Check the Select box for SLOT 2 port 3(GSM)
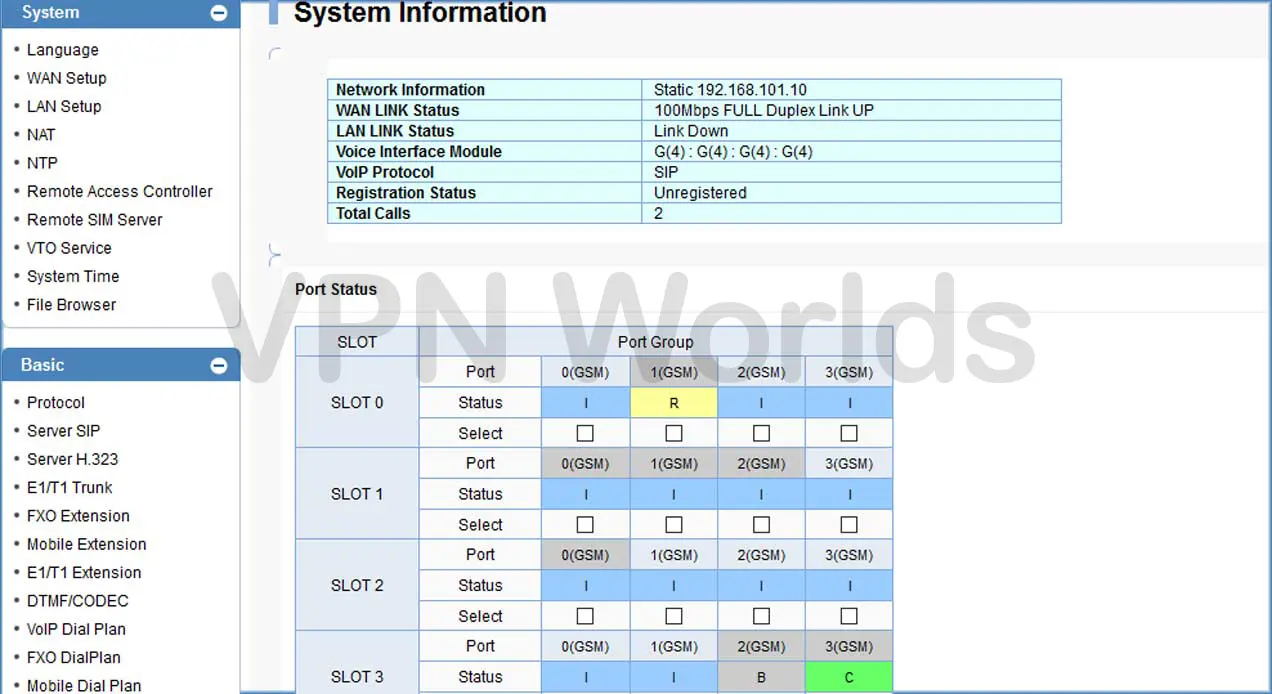Viewport: 1272px width, 694px height. point(848,615)
